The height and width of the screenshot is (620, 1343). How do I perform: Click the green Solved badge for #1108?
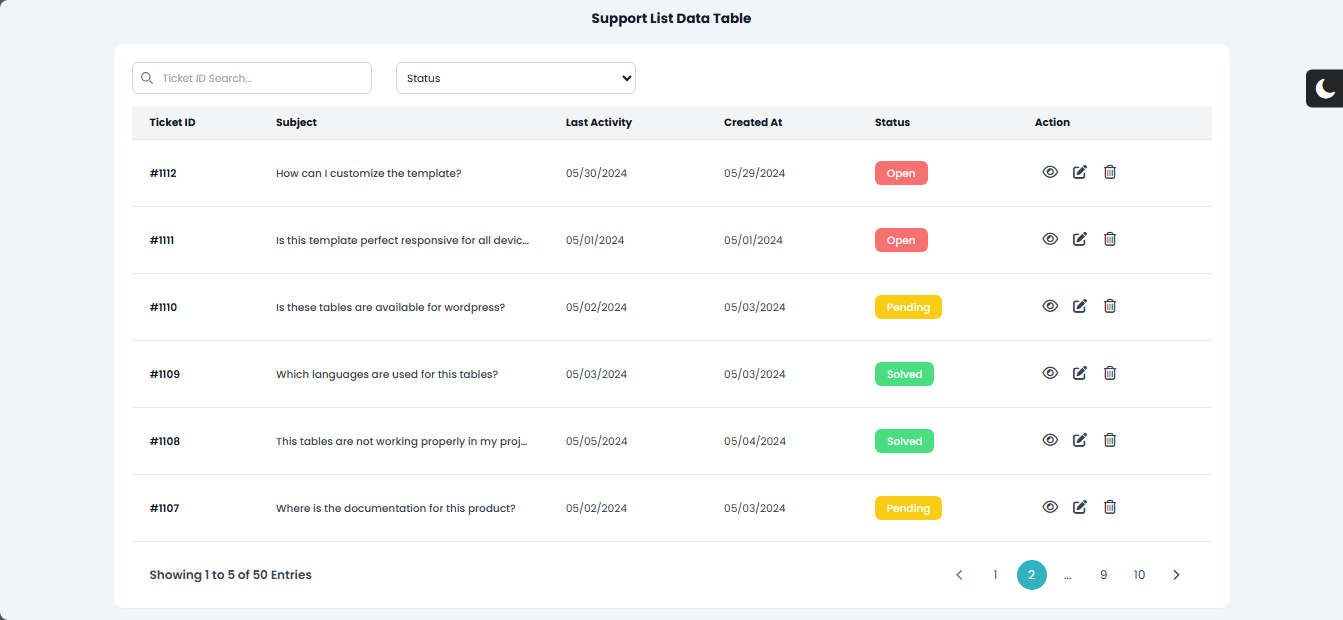(x=904, y=441)
